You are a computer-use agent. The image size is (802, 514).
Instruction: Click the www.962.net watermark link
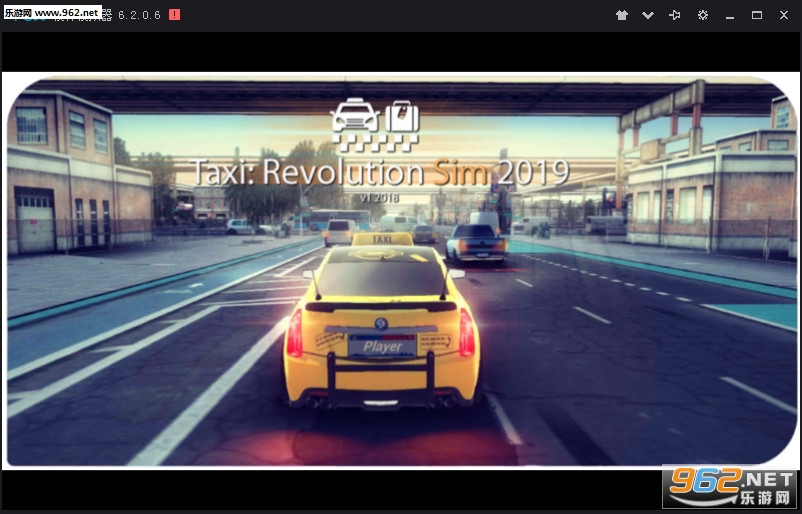point(52,13)
